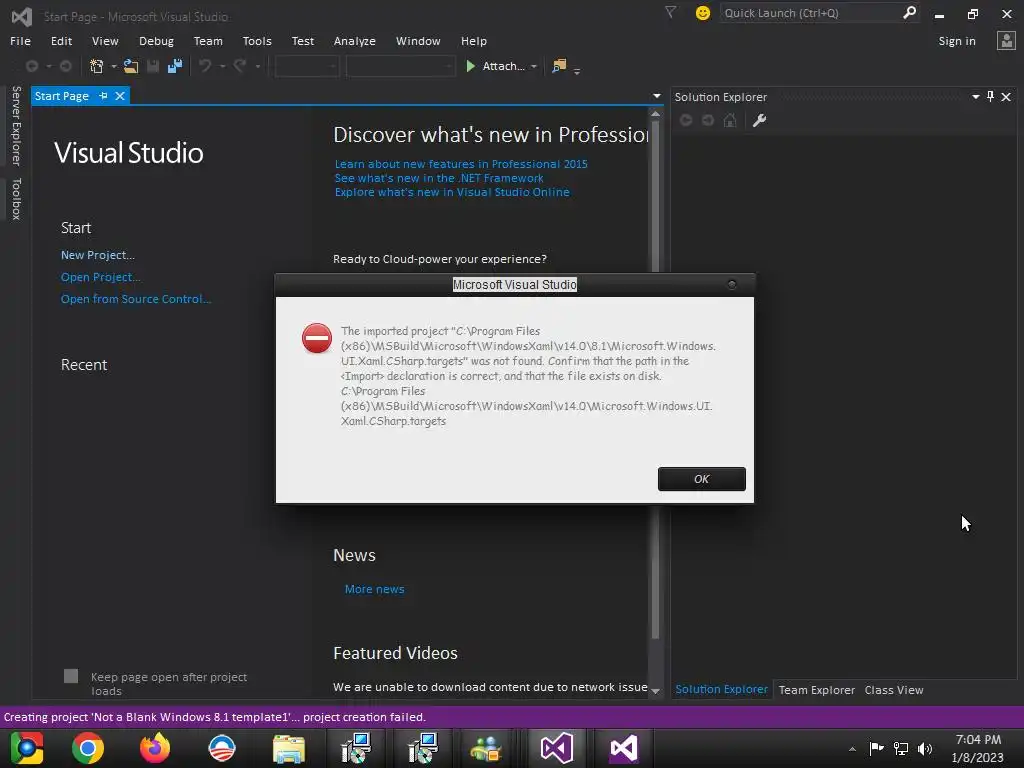
Task: Click the account picture icon beside Sign in
Action: tap(1006, 40)
